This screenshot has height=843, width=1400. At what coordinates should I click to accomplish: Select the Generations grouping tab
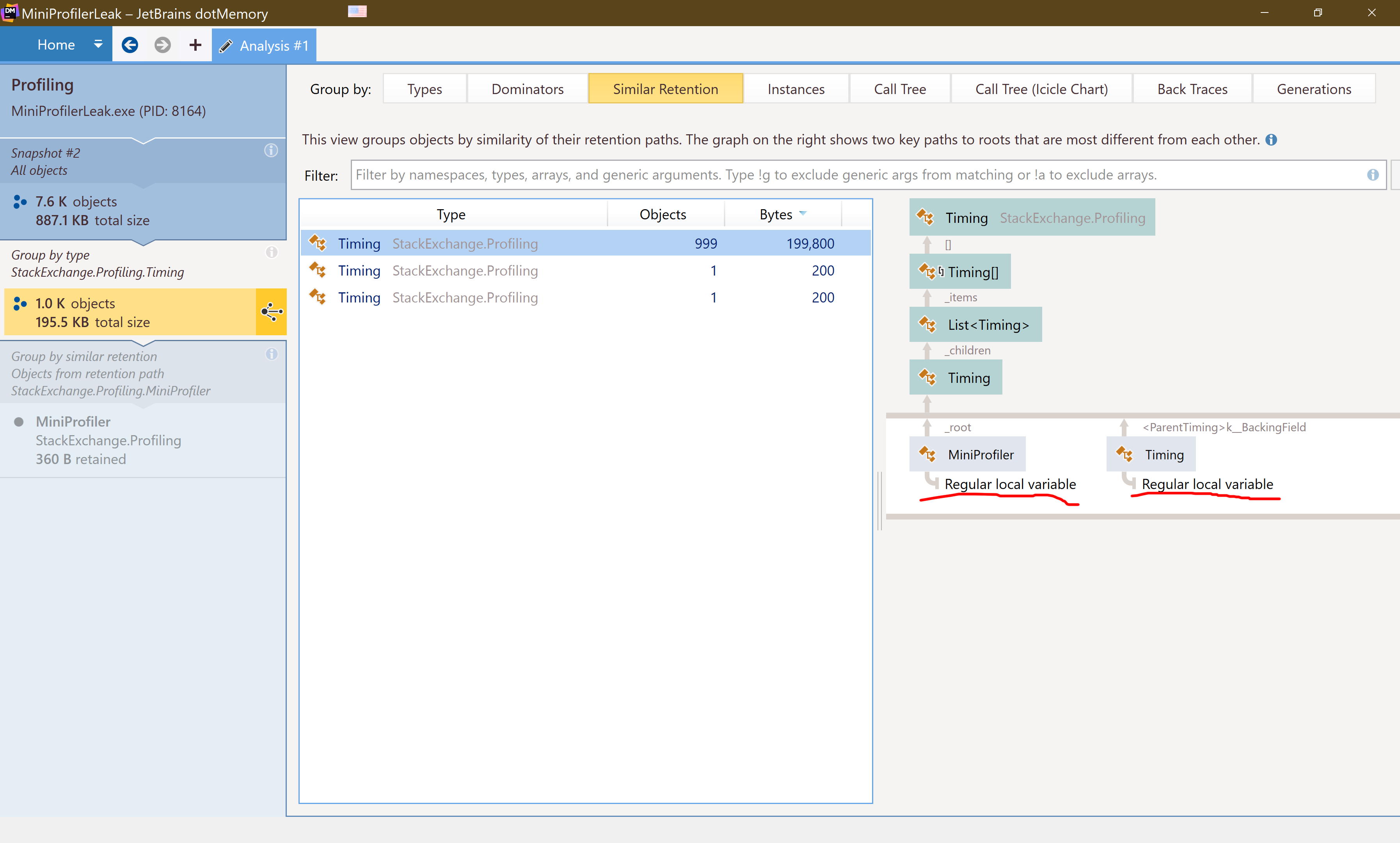1314,89
